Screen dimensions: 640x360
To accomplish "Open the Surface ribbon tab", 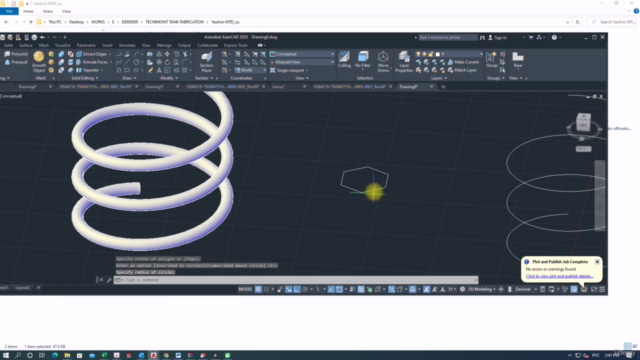I will pos(26,45).
